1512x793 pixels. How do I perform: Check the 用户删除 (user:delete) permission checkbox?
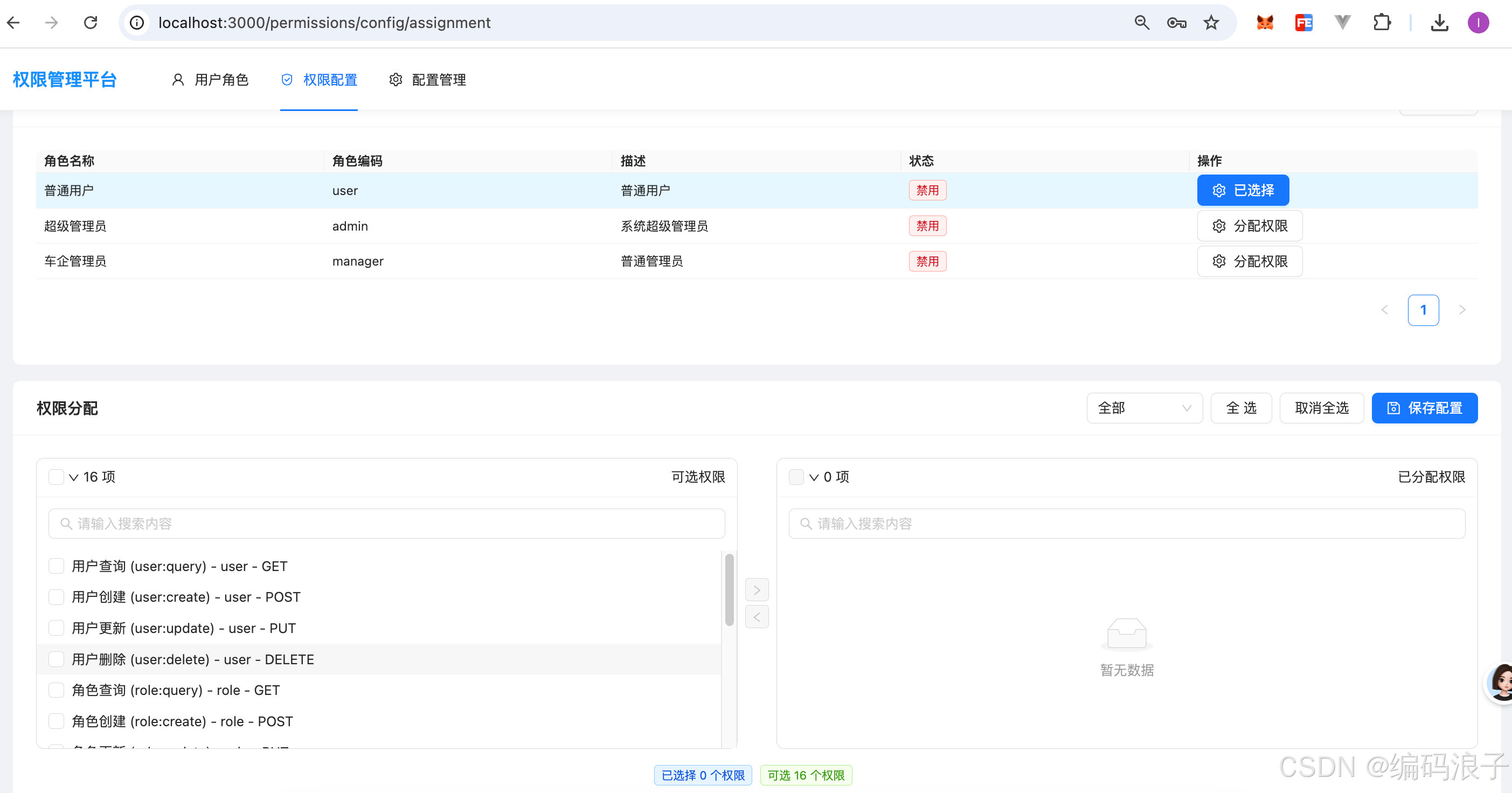57,659
